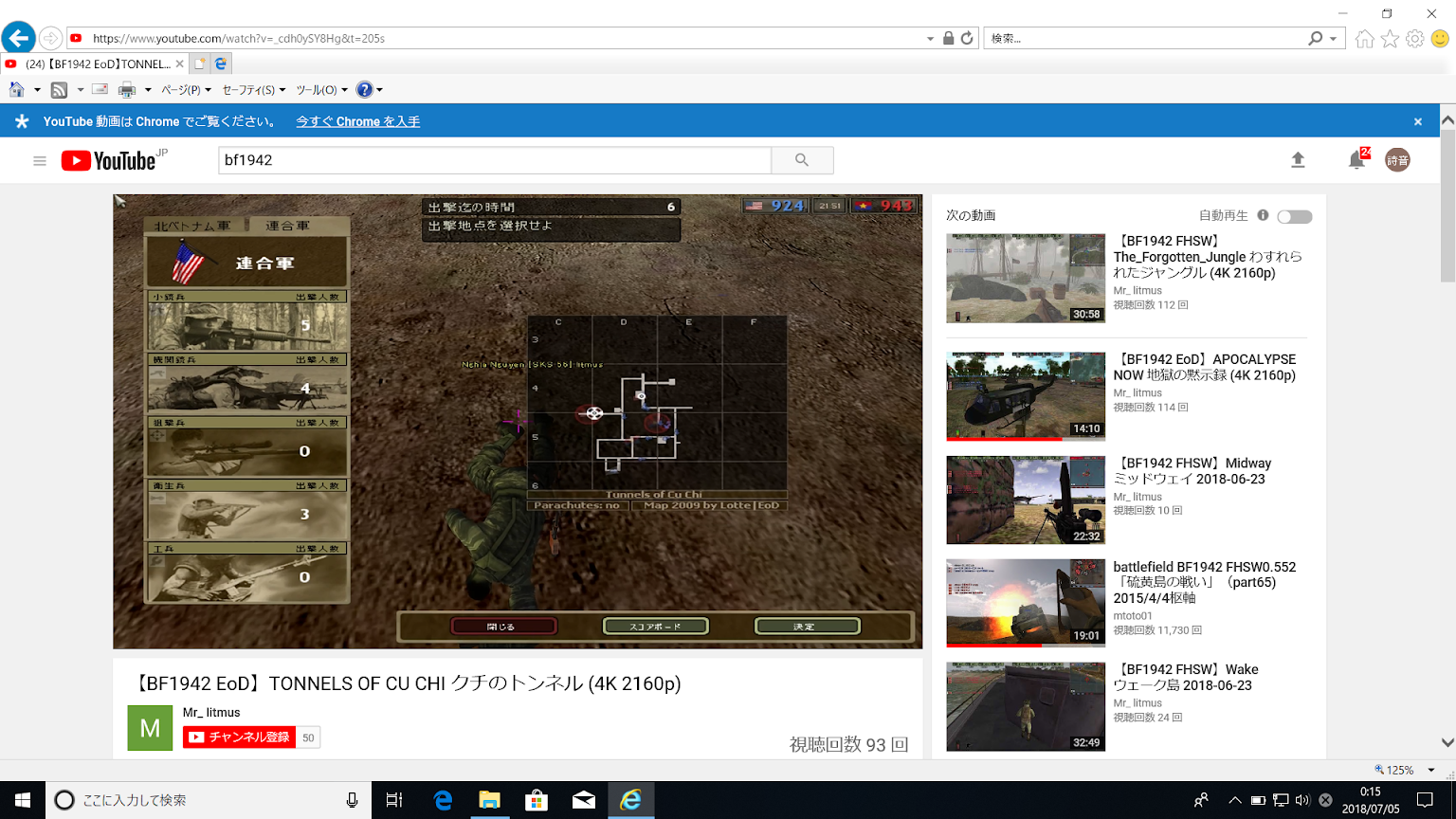Open Microsoft Store on the taskbar
Image resolution: width=1456 pixels, height=819 pixels.
537,800
